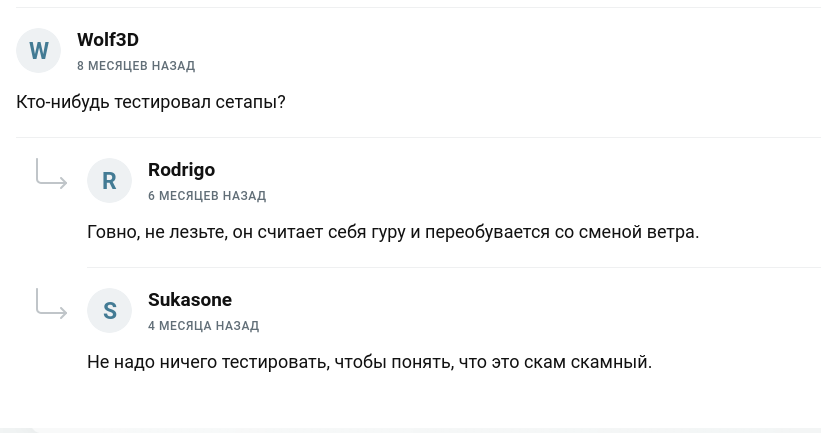Click the Wolf3D avatar with letter W

tap(39, 50)
